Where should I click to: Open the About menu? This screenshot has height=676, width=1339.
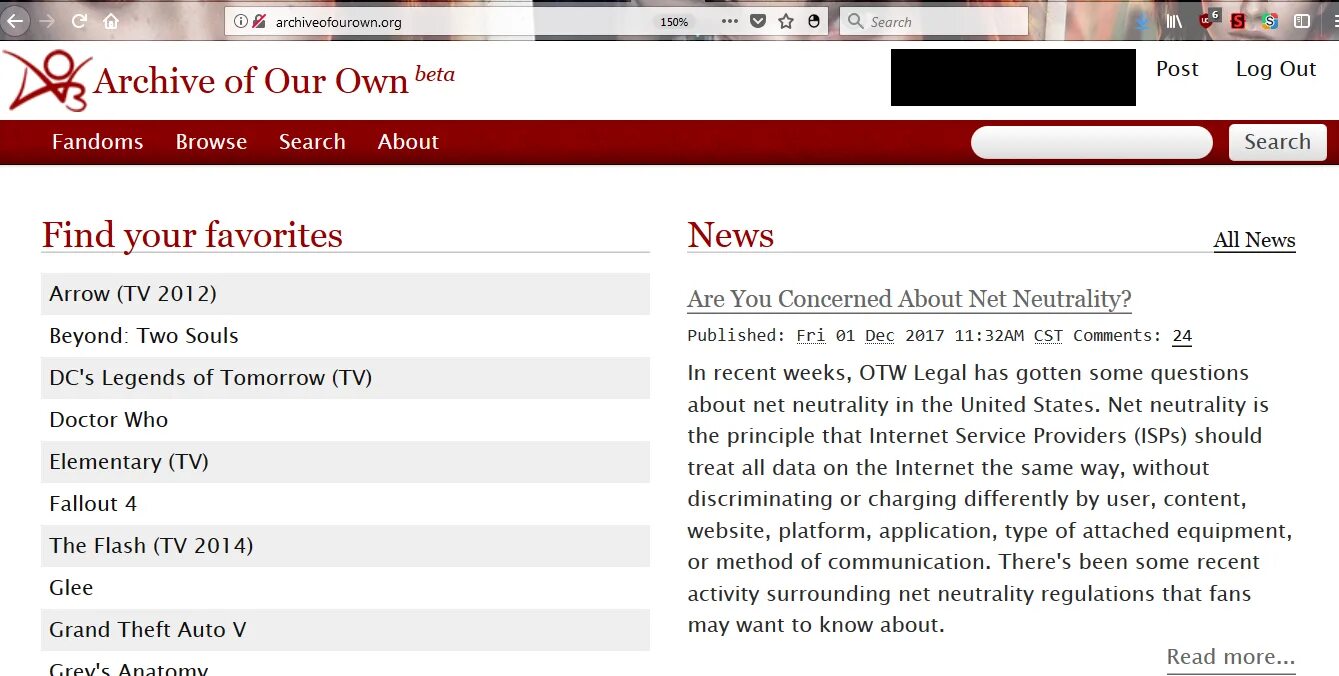[408, 142]
